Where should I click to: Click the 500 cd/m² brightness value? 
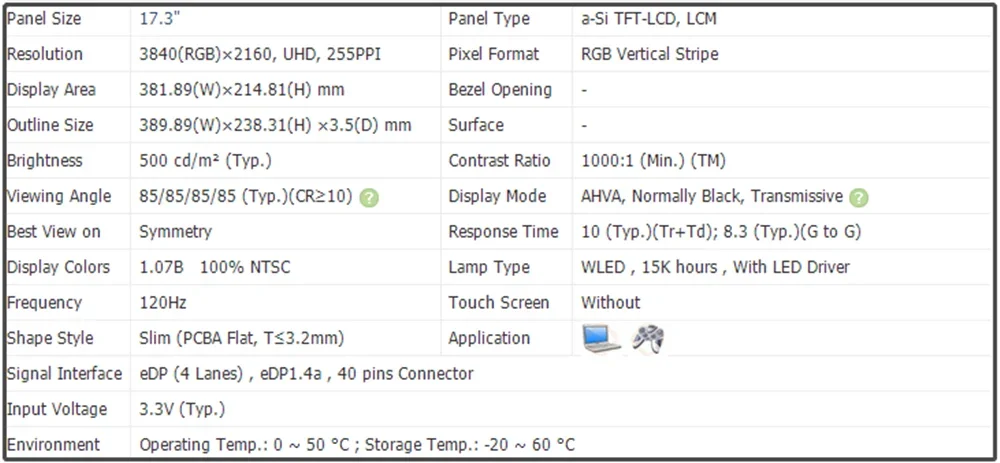(x=205, y=161)
